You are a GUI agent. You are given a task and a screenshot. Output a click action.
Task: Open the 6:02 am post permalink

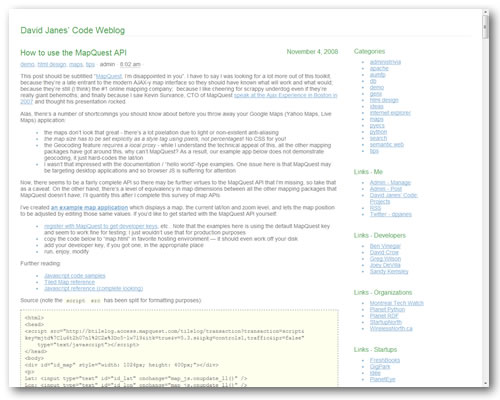click(130, 64)
